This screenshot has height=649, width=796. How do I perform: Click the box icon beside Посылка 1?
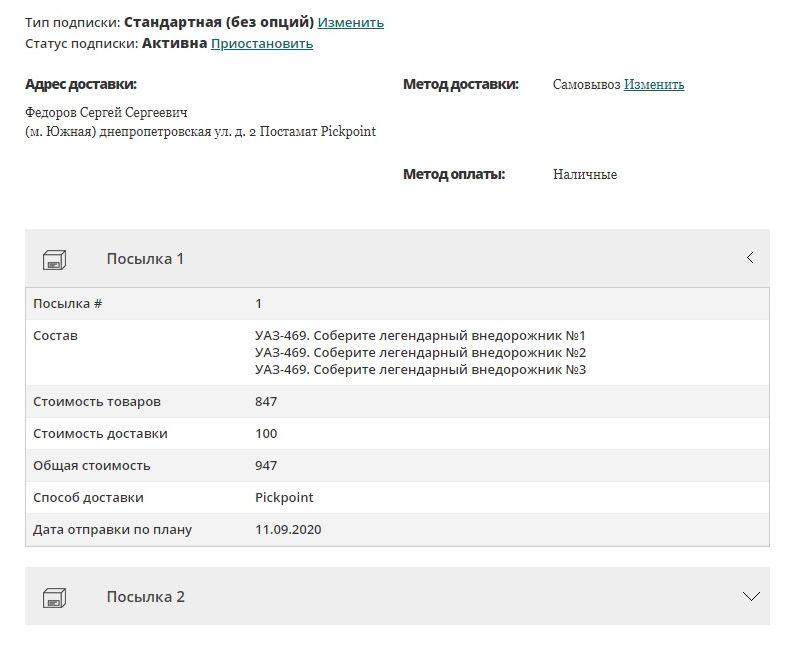(54, 260)
